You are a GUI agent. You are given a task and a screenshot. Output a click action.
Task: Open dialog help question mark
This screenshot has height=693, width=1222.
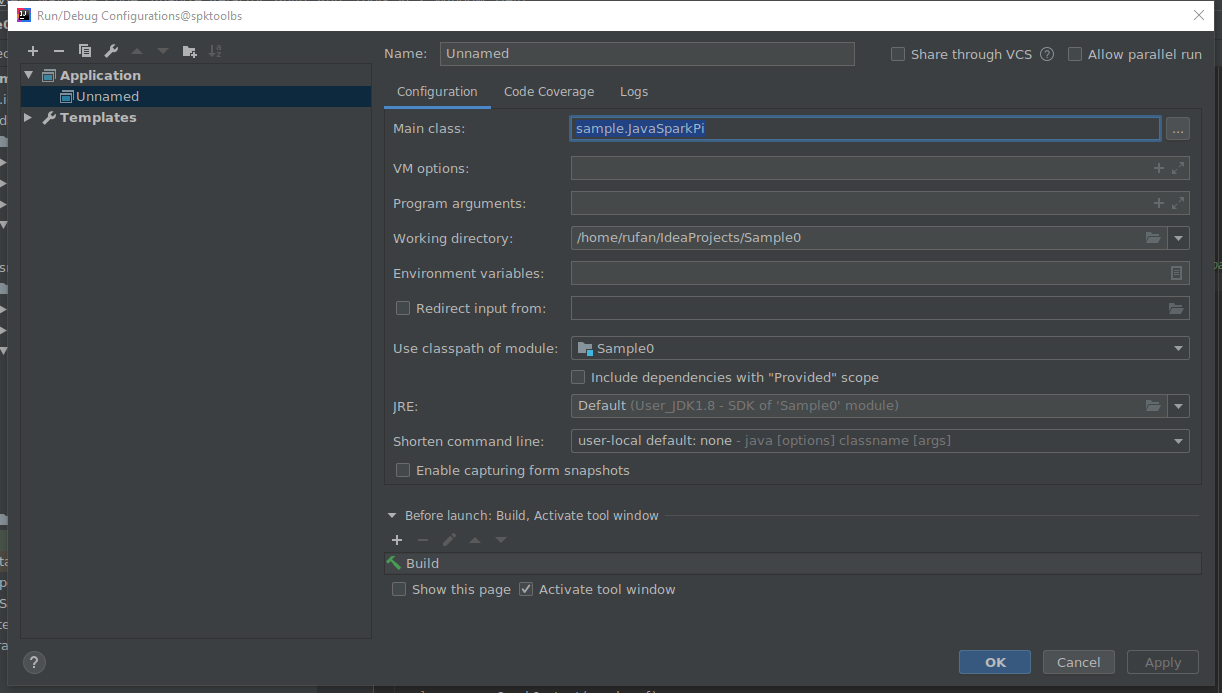coord(34,662)
